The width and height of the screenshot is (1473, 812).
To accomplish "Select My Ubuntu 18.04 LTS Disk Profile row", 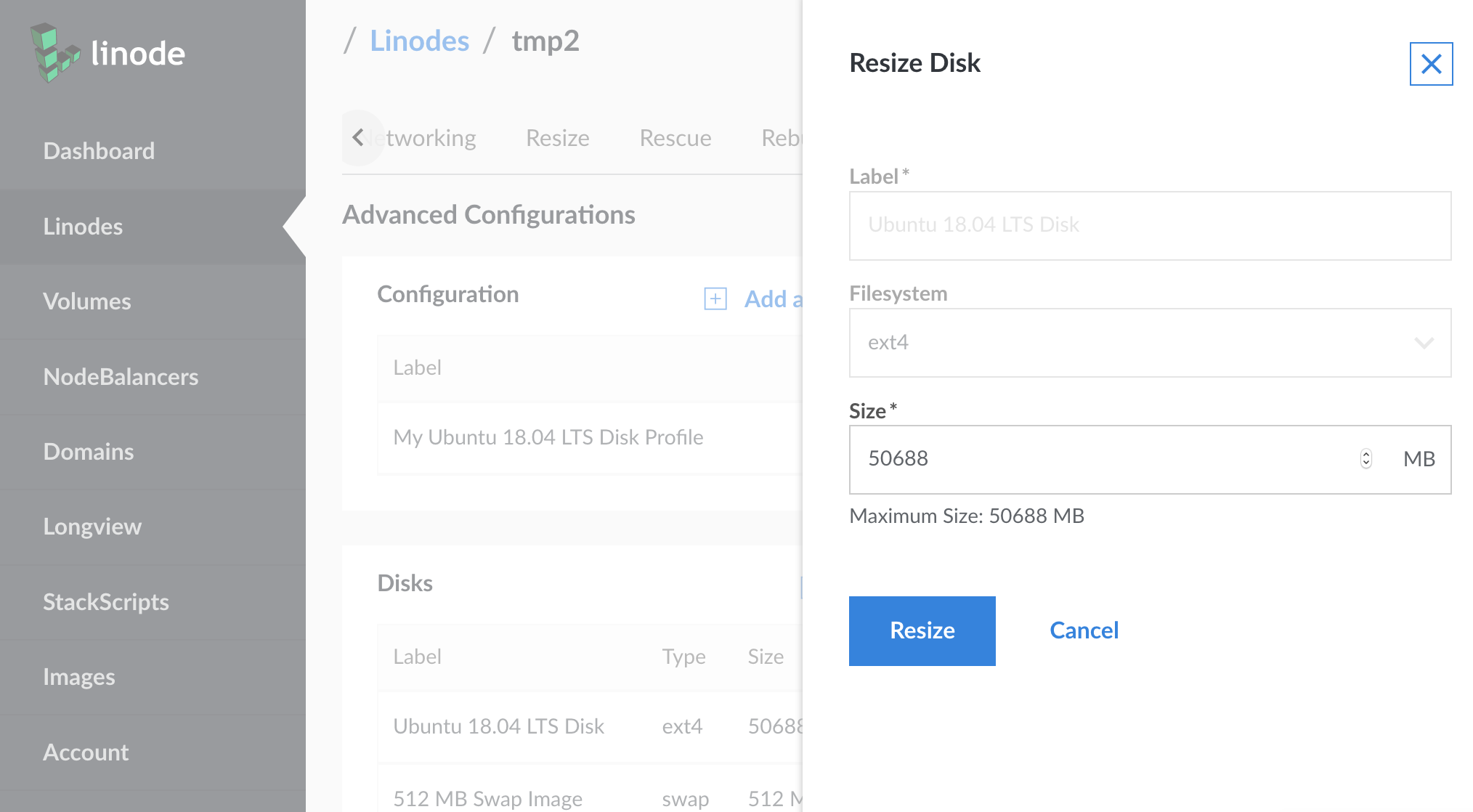I will click(590, 437).
